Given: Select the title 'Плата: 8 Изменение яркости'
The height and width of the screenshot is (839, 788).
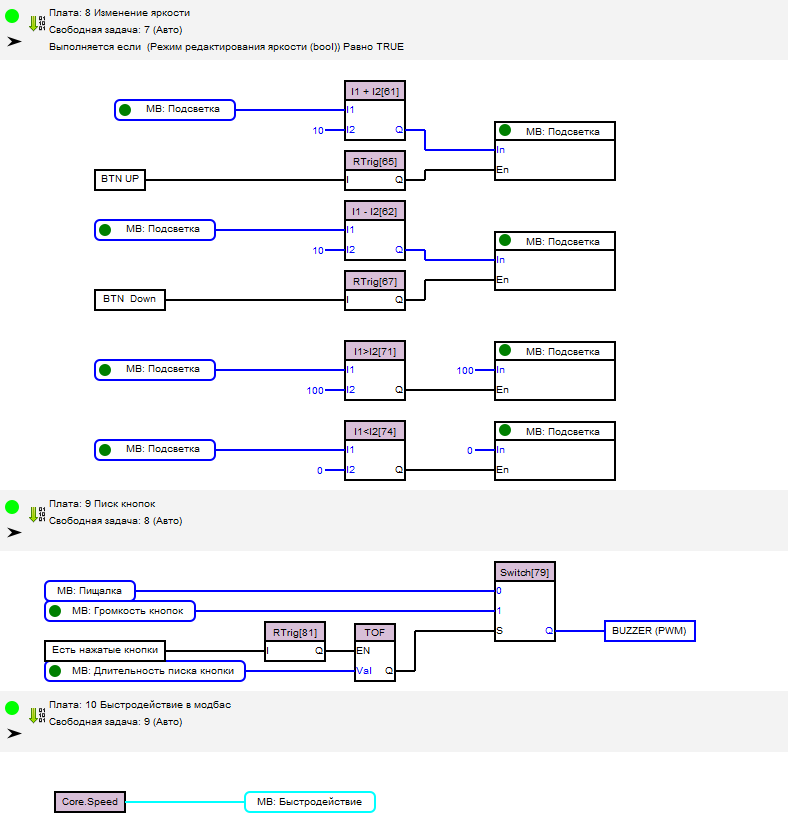Looking at the screenshot, I should [x=119, y=13].
